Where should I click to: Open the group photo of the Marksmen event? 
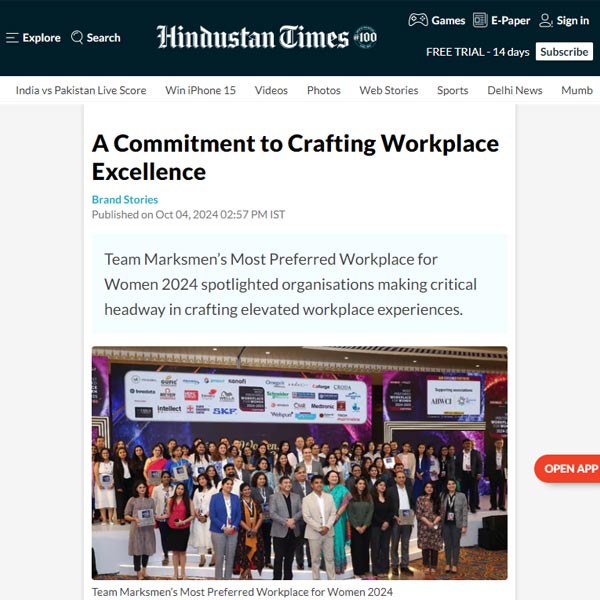point(300,463)
